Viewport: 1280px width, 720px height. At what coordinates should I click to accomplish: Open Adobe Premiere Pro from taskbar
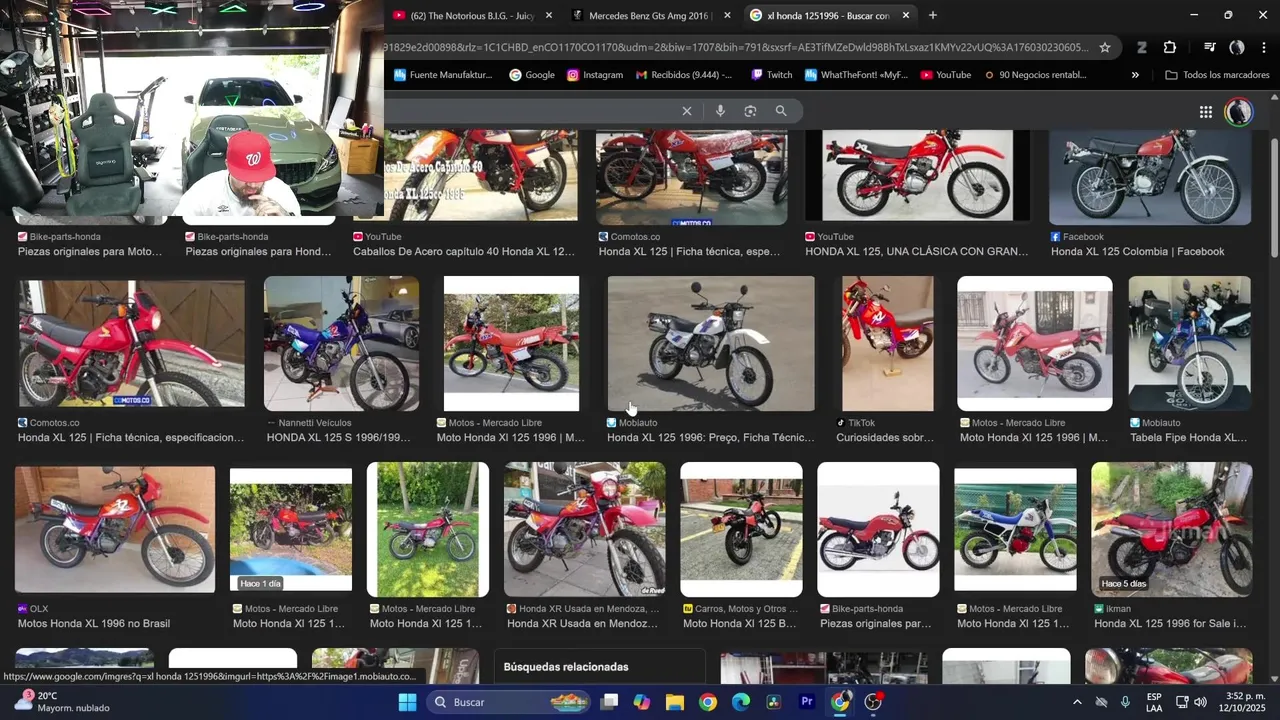pos(807,702)
